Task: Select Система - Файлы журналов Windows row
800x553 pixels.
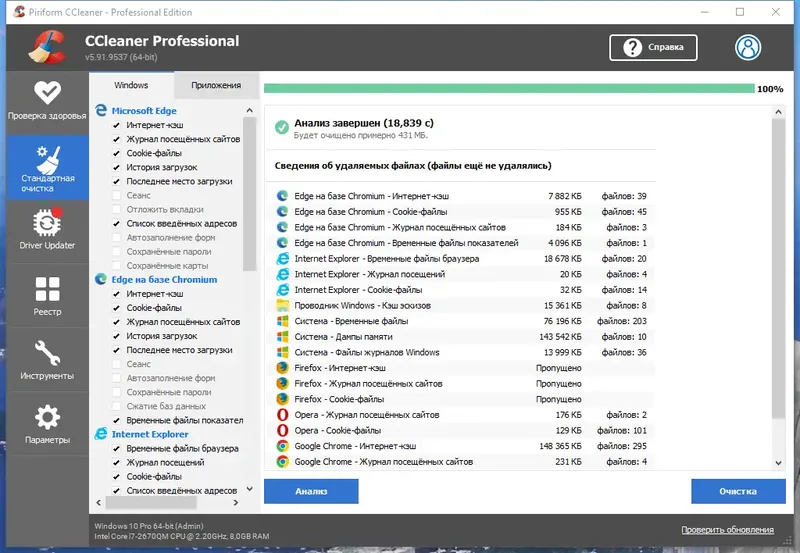Action: [462, 353]
